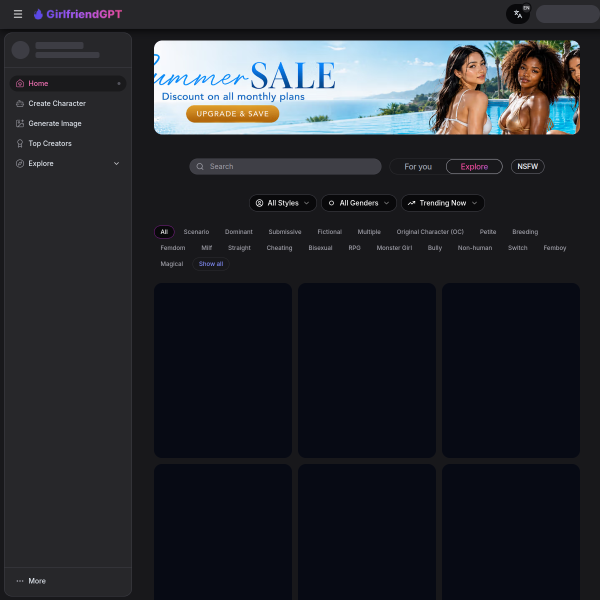Viewport: 600px width, 600px height.
Task: Filter by the Femdom tag
Action: pyautogui.click(x=173, y=248)
